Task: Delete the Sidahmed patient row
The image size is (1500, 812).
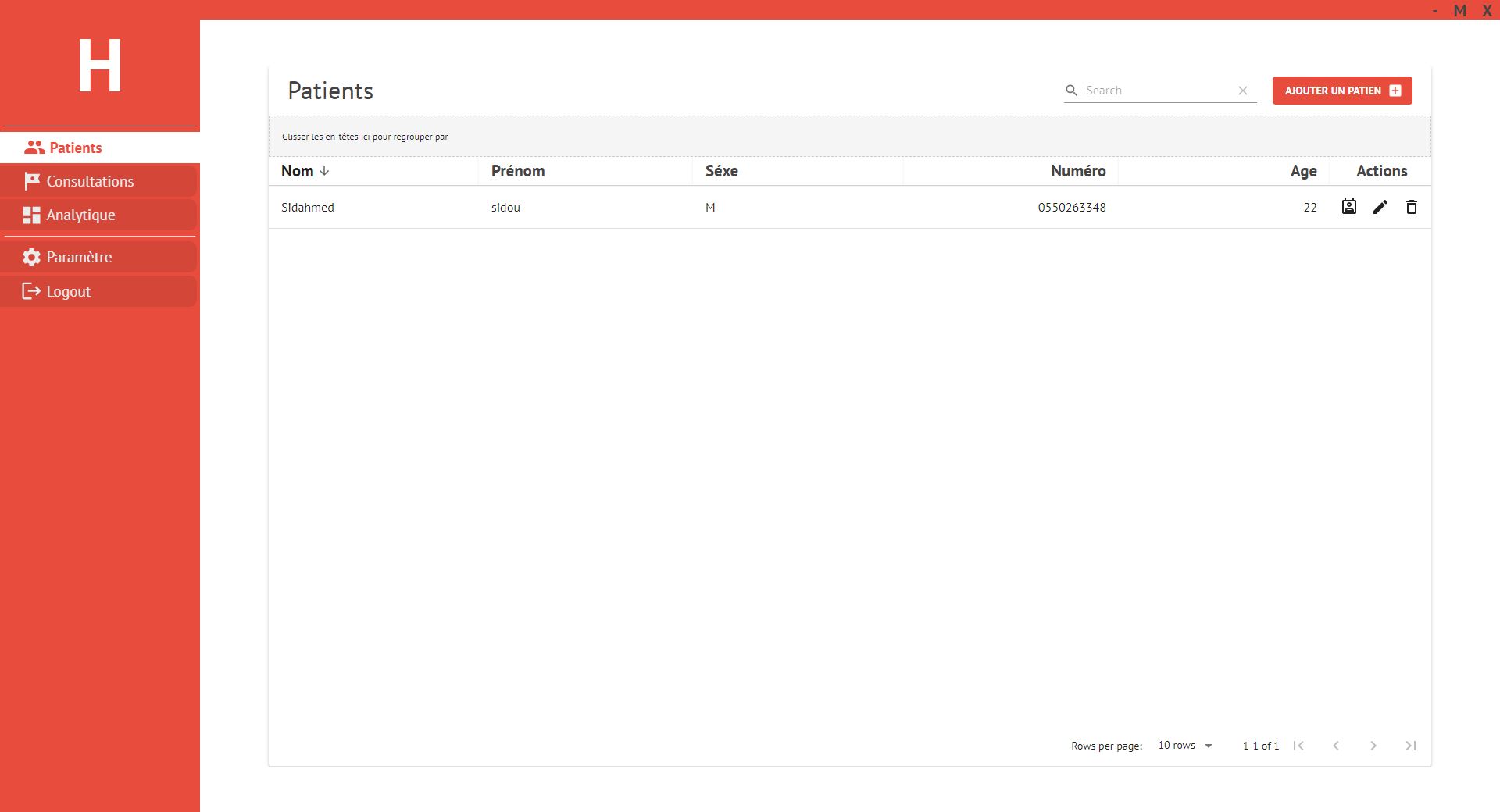Action: tap(1412, 207)
